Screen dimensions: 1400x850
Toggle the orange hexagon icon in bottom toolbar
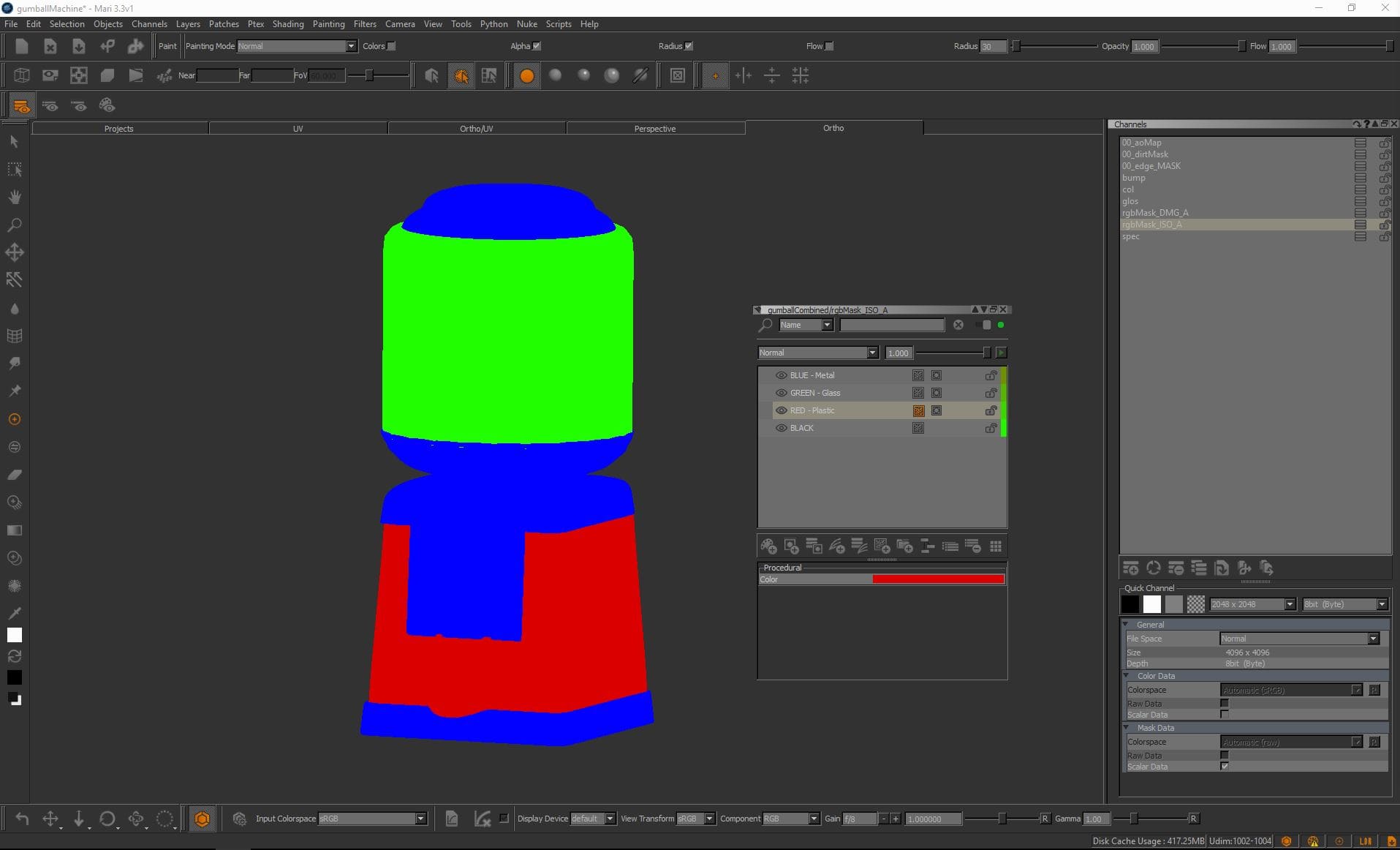203,819
